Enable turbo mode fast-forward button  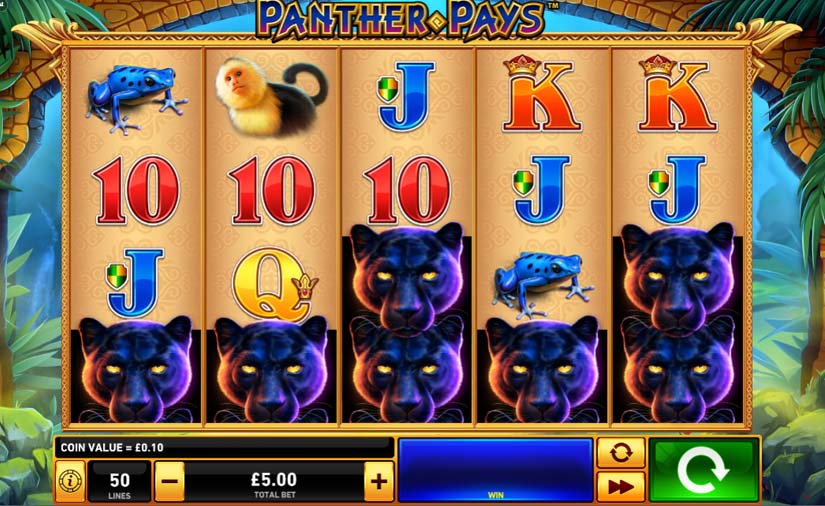pyautogui.click(x=620, y=487)
